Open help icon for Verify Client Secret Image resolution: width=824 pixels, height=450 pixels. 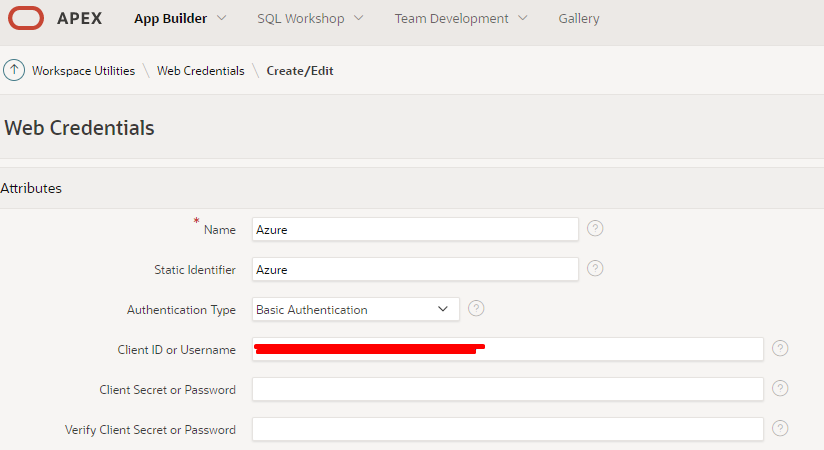pyautogui.click(x=781, y=428)
